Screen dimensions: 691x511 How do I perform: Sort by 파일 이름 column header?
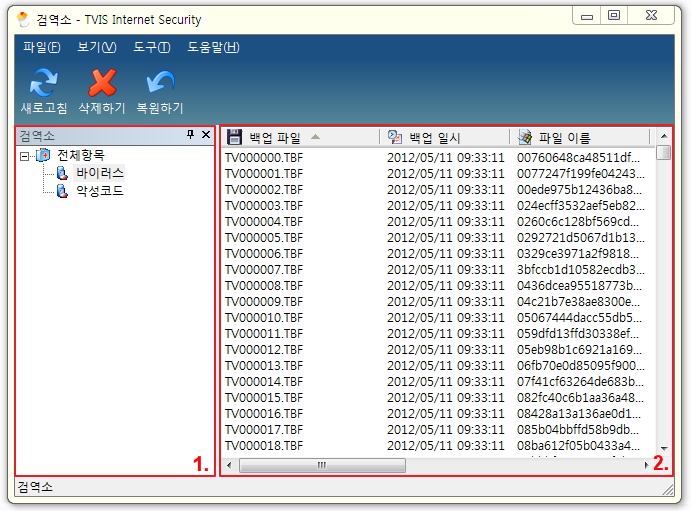tap(564, 137)
